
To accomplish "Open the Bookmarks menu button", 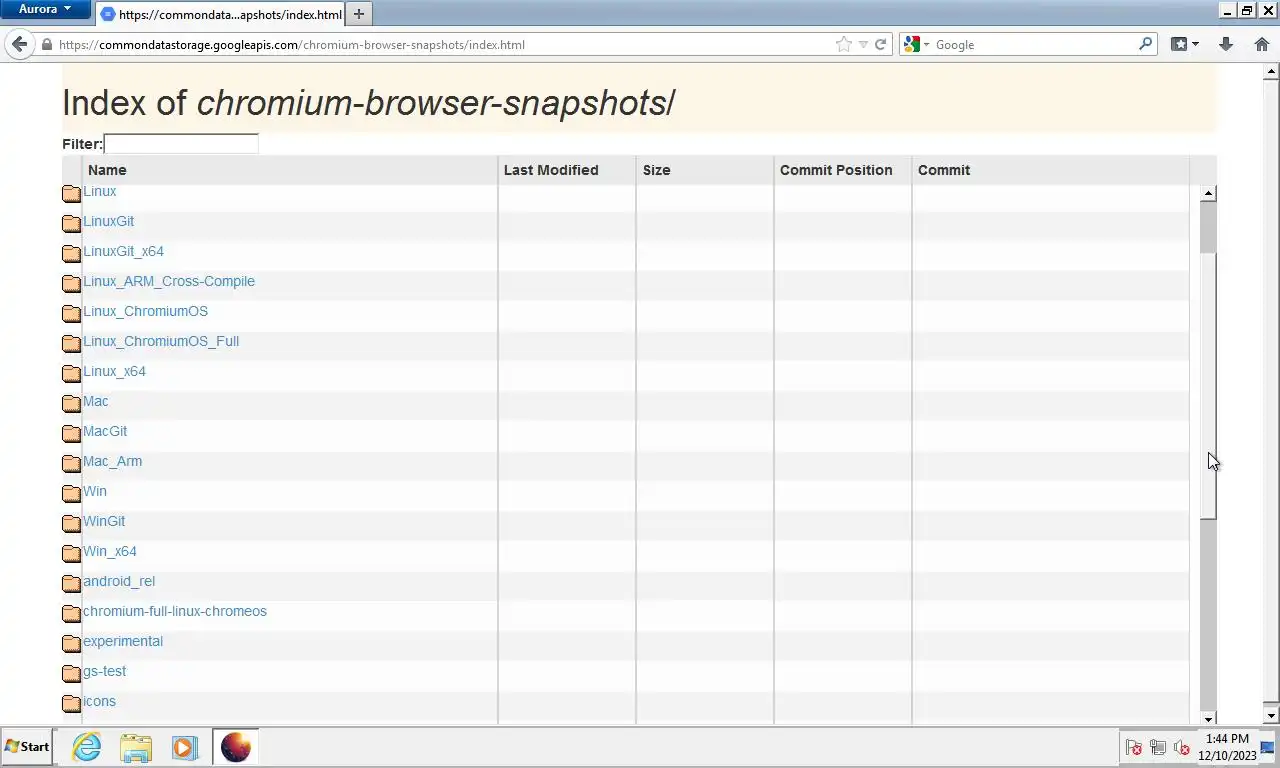I will tap(1179, 44).
